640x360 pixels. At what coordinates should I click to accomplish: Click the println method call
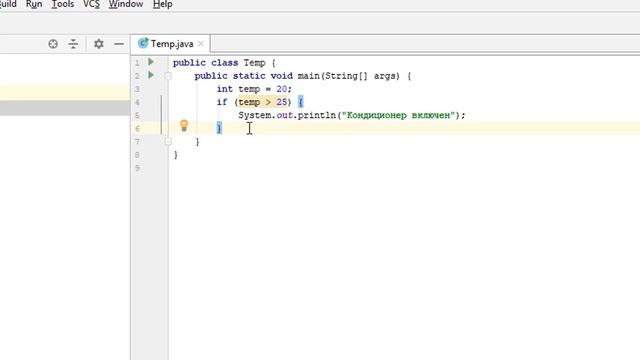click(x=317, y=115)
